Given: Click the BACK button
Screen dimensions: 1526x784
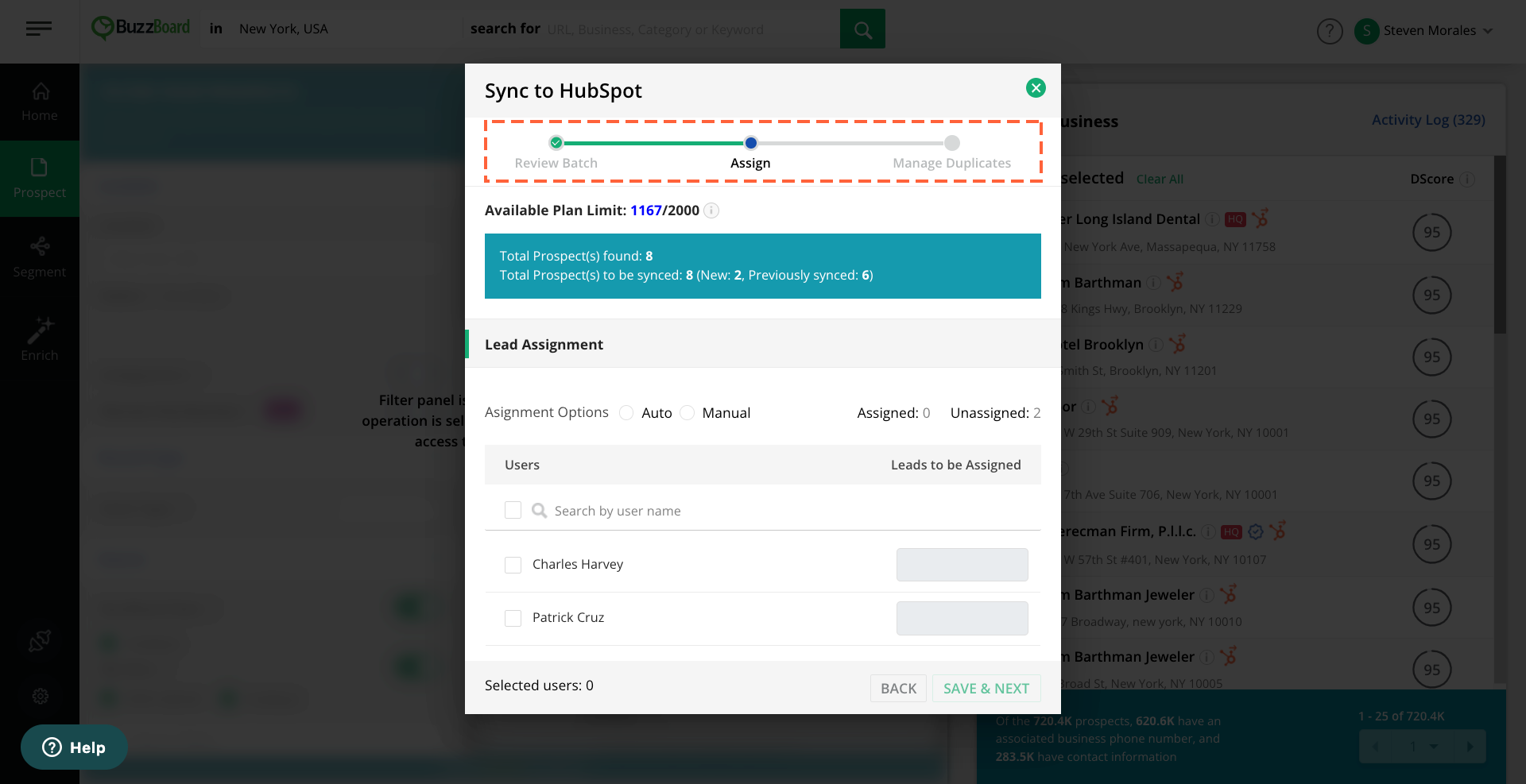Looking at the screenshot, I should tap(899, 689).
